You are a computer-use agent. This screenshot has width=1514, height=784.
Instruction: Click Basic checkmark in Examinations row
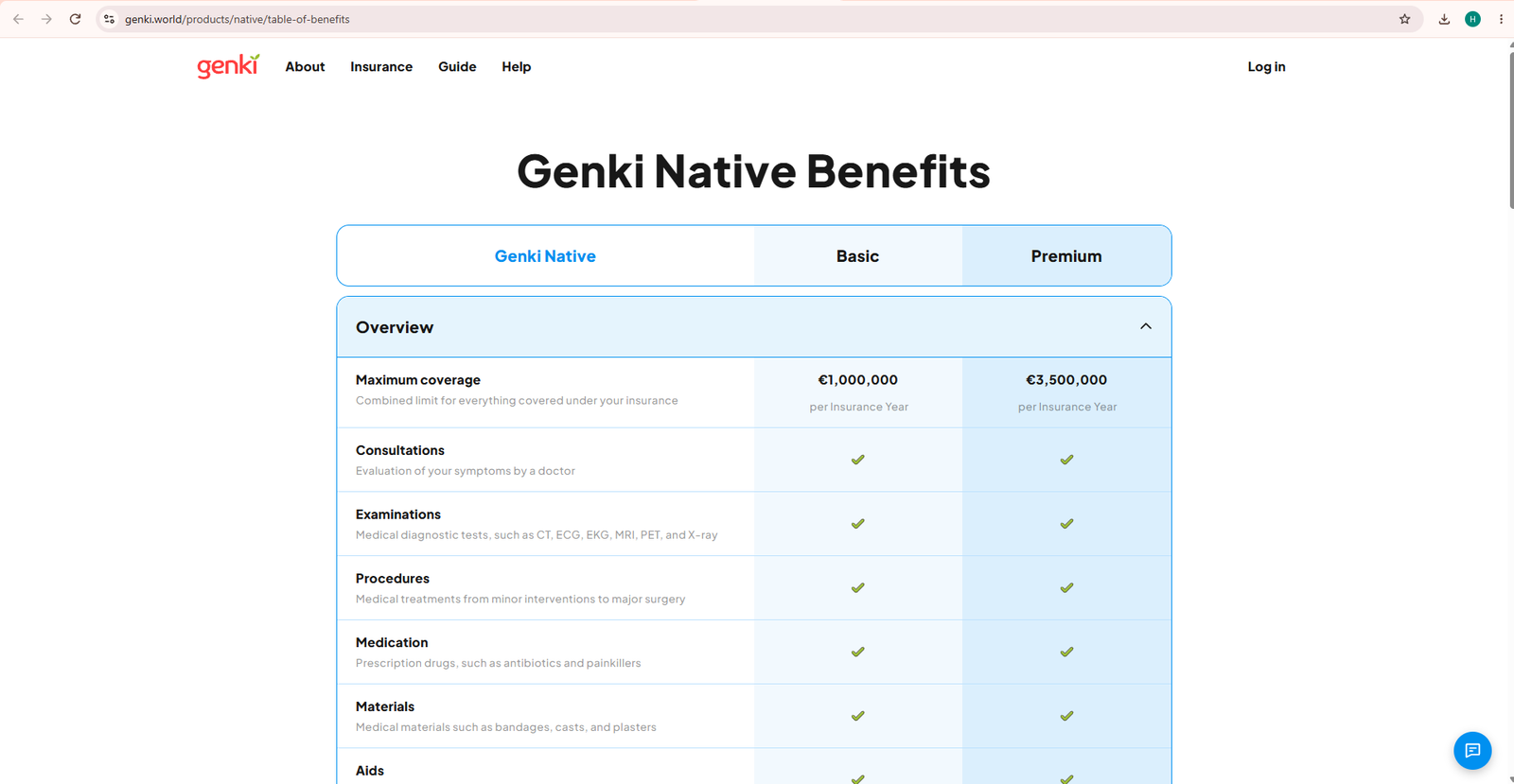click(x=858, y=524)
